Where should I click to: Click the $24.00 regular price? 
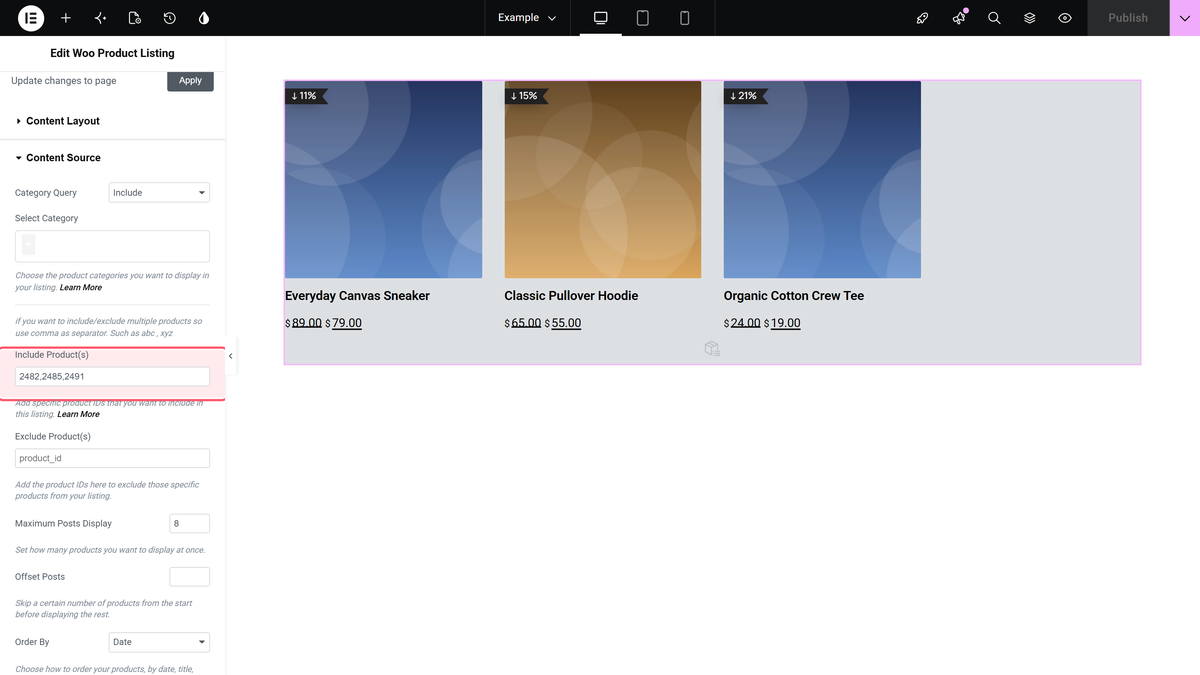pos(742,323)
